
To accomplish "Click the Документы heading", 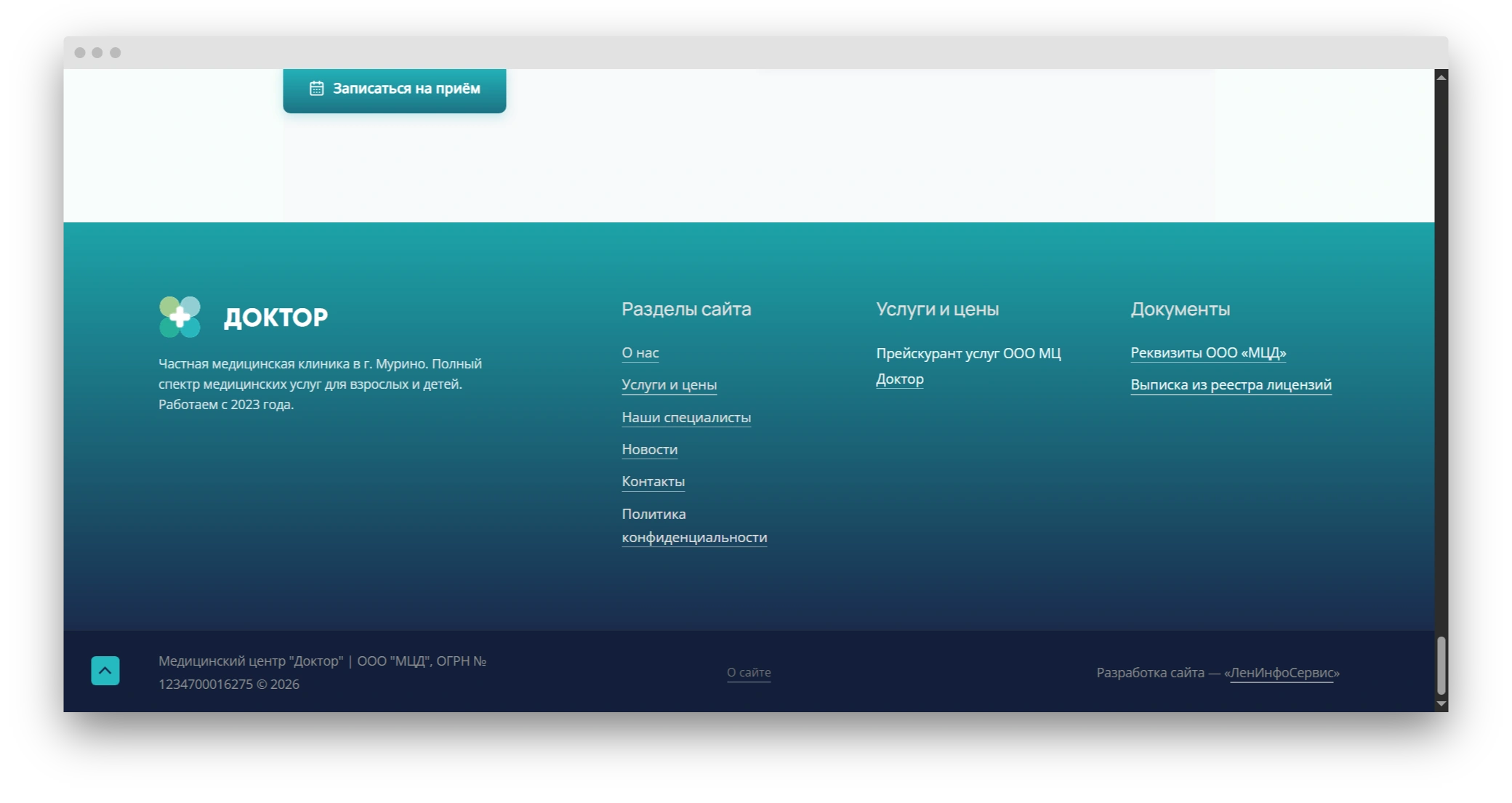I will pos(1181,309).
